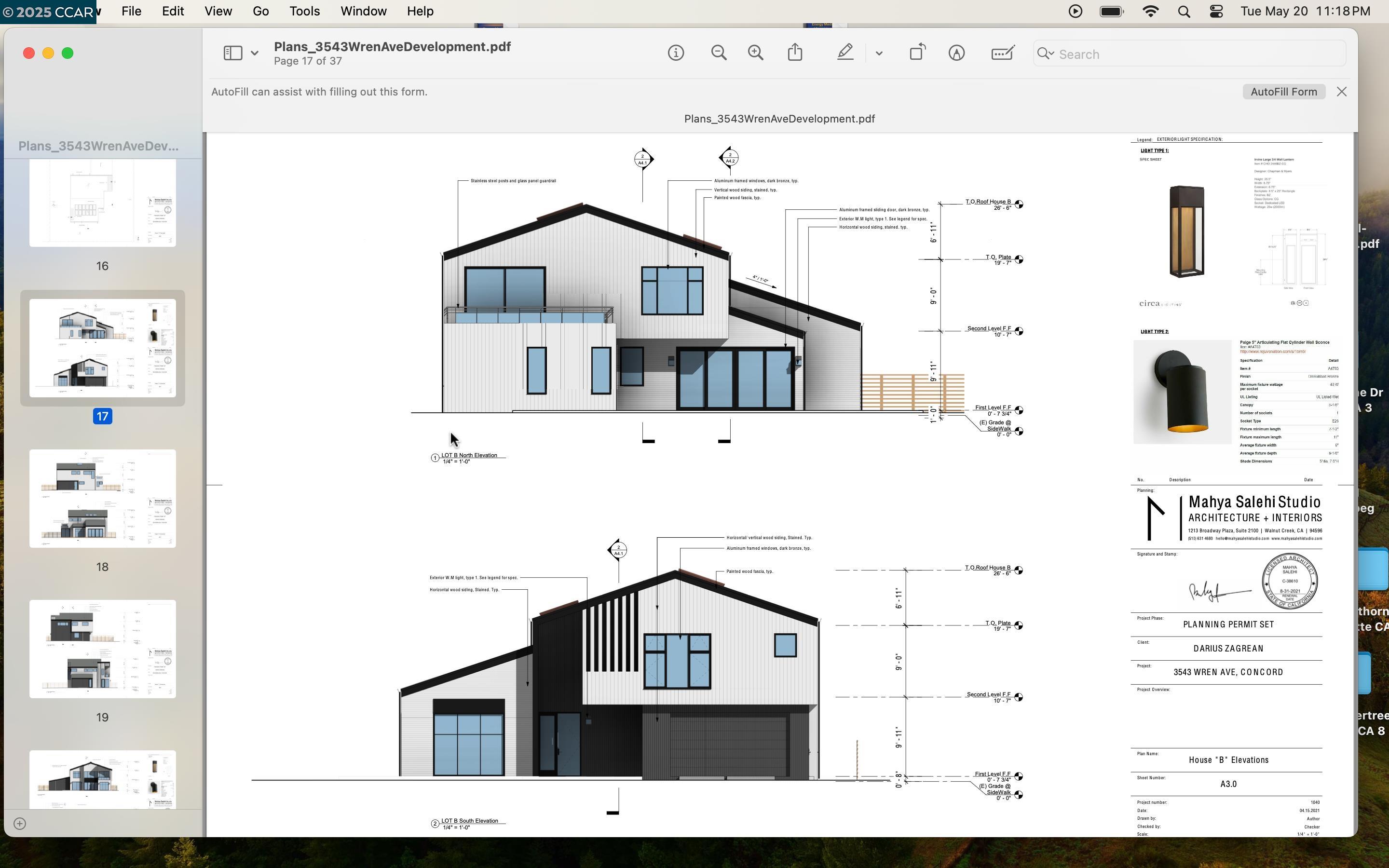This screenshot has width=1389, height=868.
Task: Click the AutoFill Form button
Action: (1283, 92)
